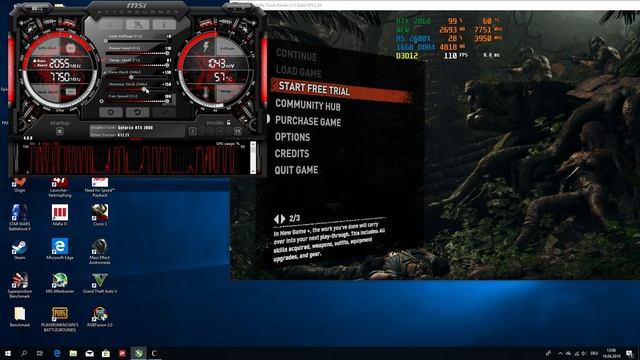Open Afterburner settings gear button

coord(111,112)
